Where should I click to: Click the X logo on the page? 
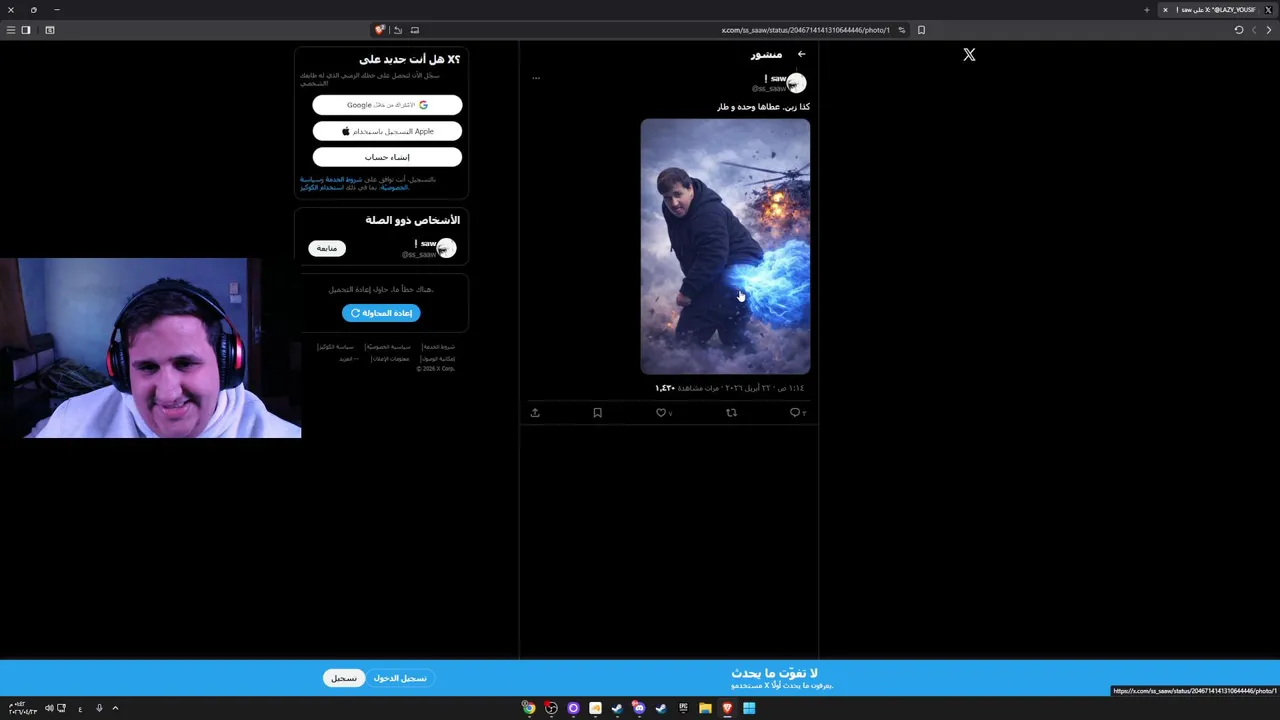point(969,55)
